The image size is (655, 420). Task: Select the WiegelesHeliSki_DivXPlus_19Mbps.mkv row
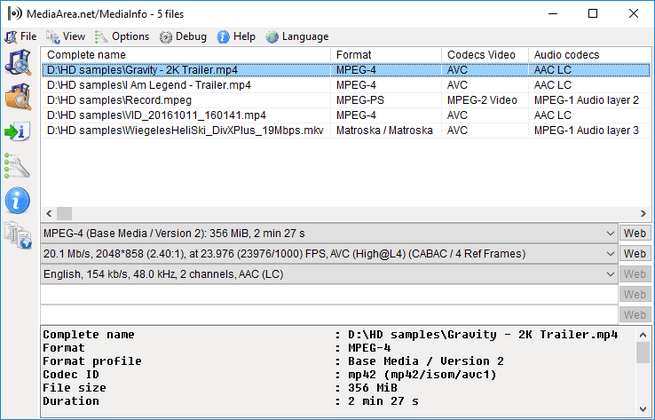346,130
